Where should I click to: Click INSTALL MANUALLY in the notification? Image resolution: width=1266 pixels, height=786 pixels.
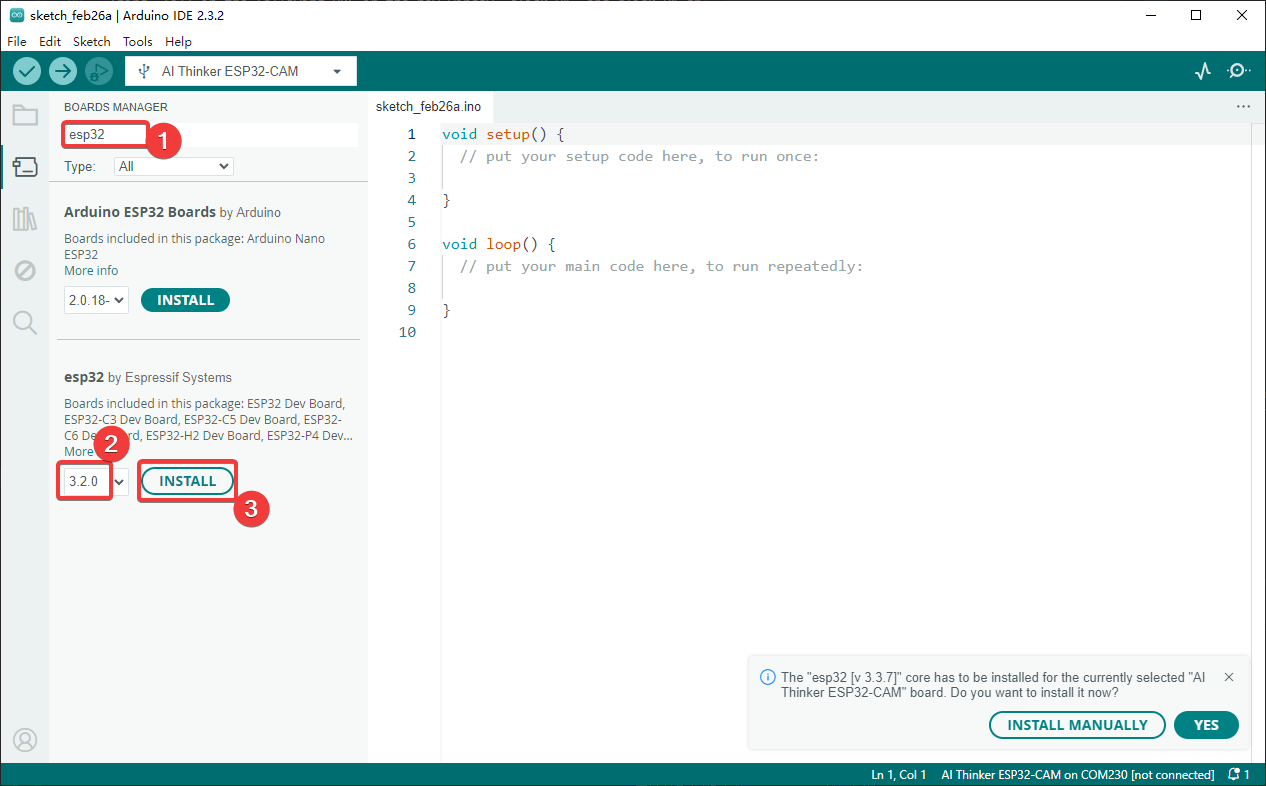tap(1077, 725)
